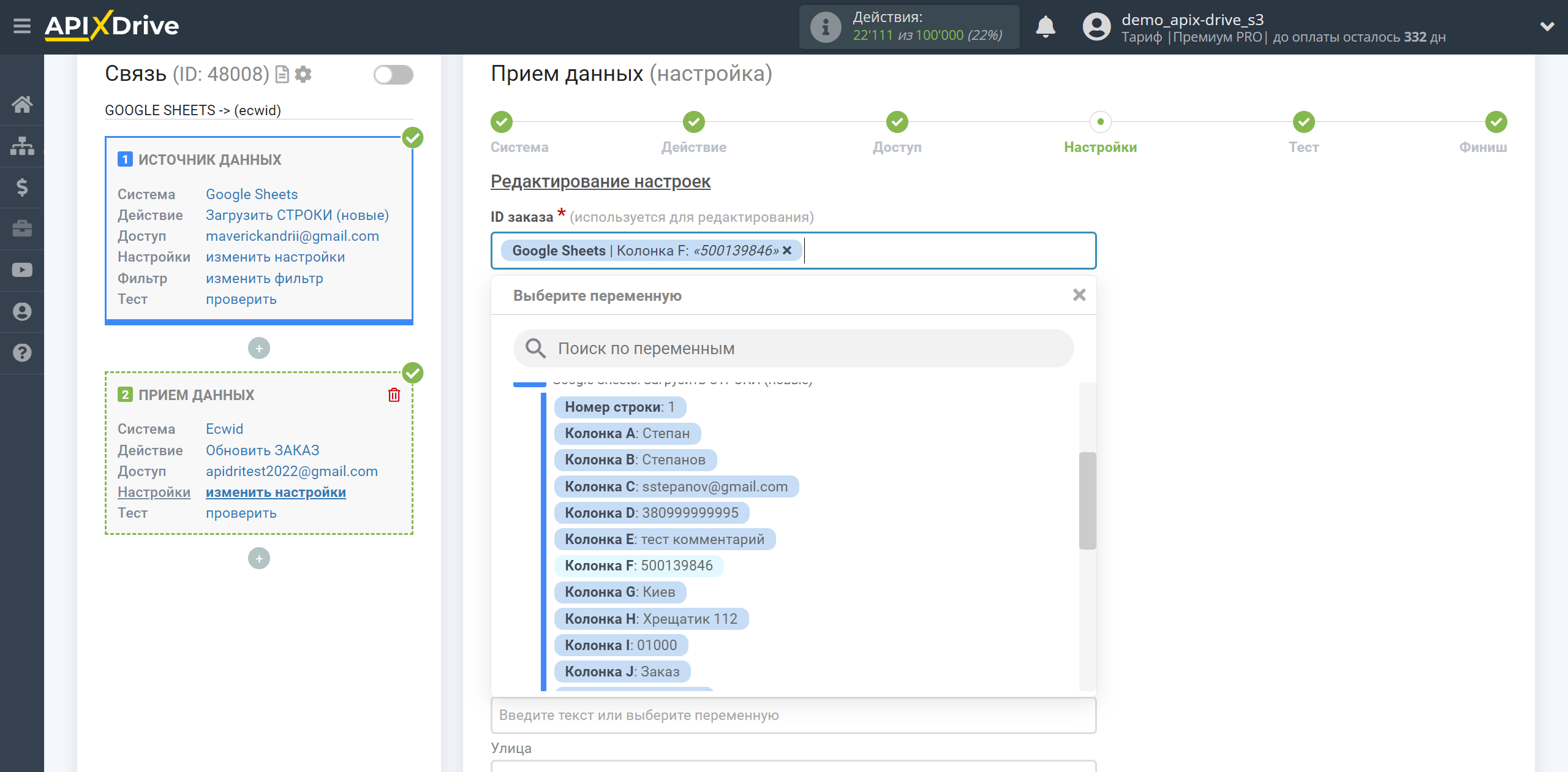Click the delete icon on ПРИЁМ ДАННЫХ block
The height and width of the screenshot is (772, 1568).
[396, 394]
